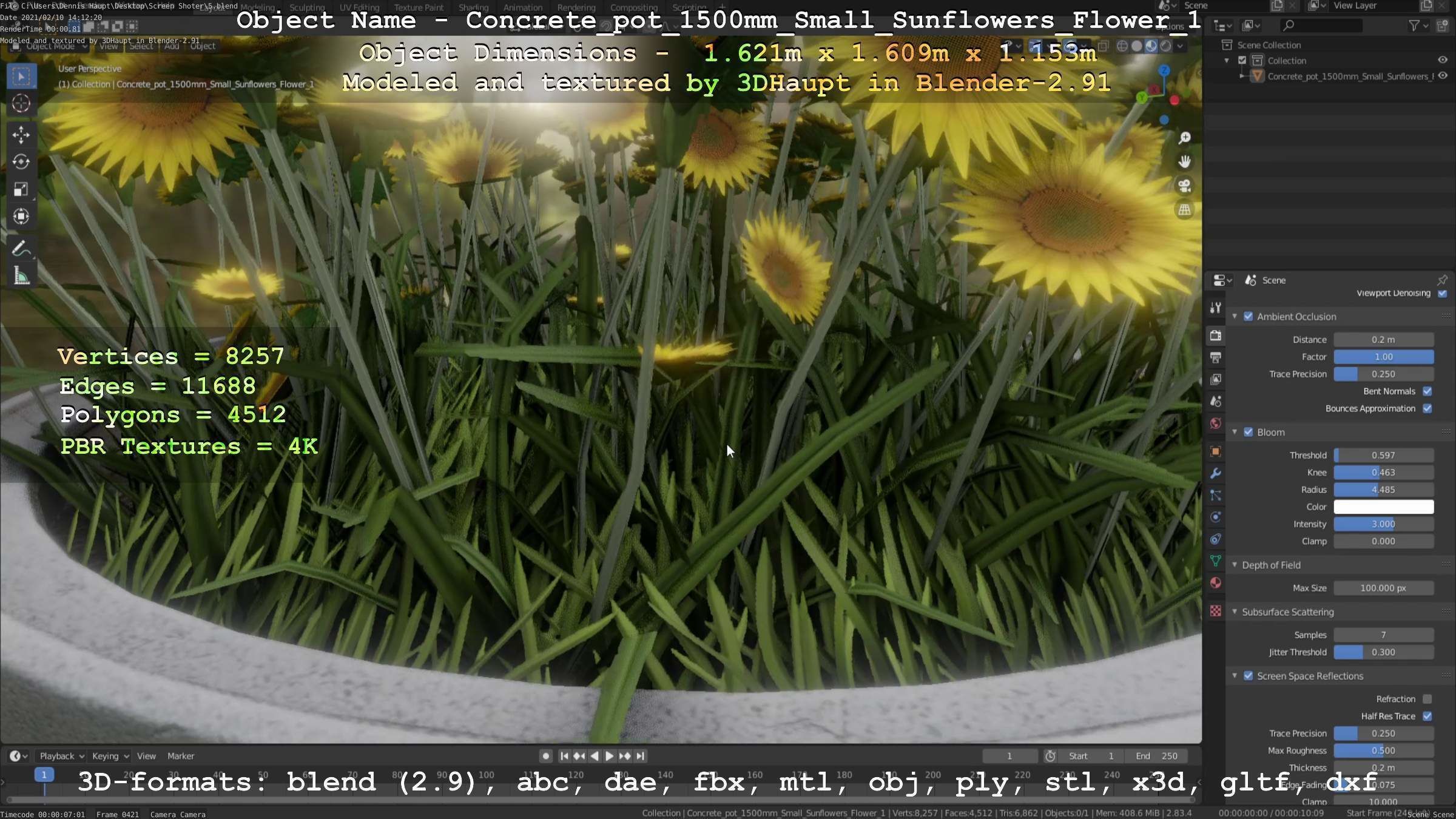Open the Modifiers wrench tab
Screen dimensions: 1456x819
[1215, 473]
